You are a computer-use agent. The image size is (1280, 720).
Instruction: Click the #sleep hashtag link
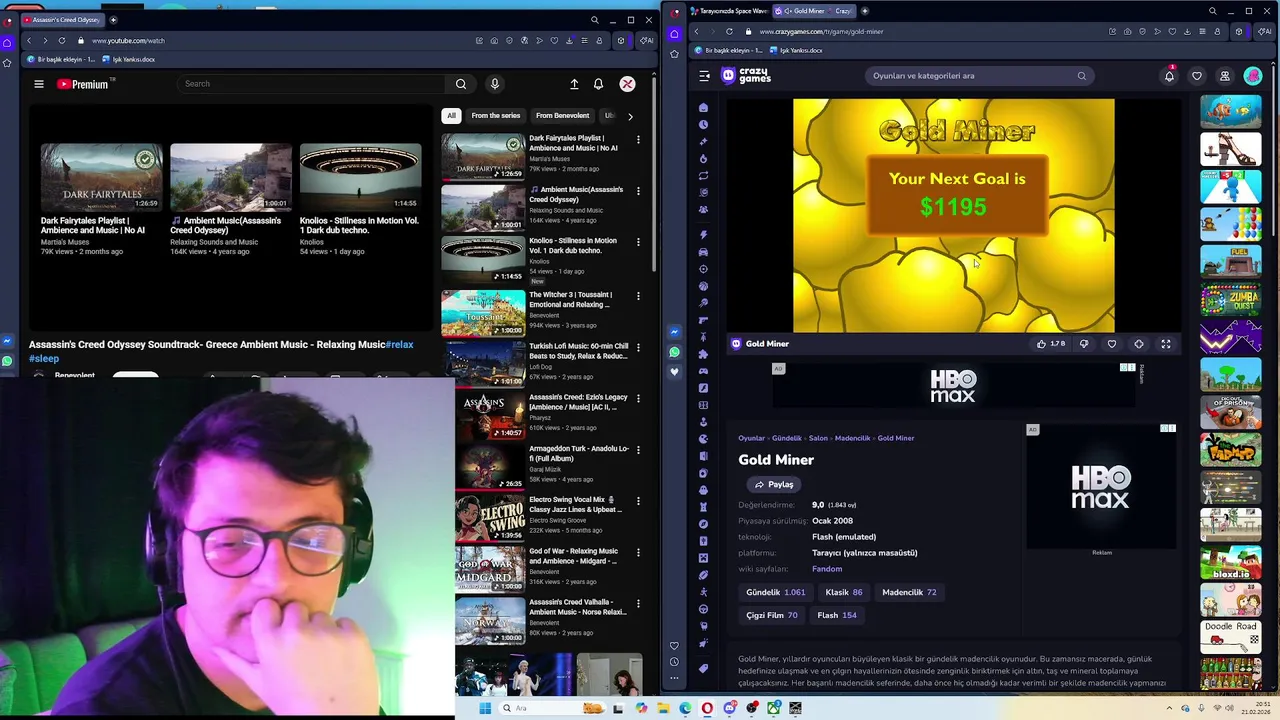(44, 359)
